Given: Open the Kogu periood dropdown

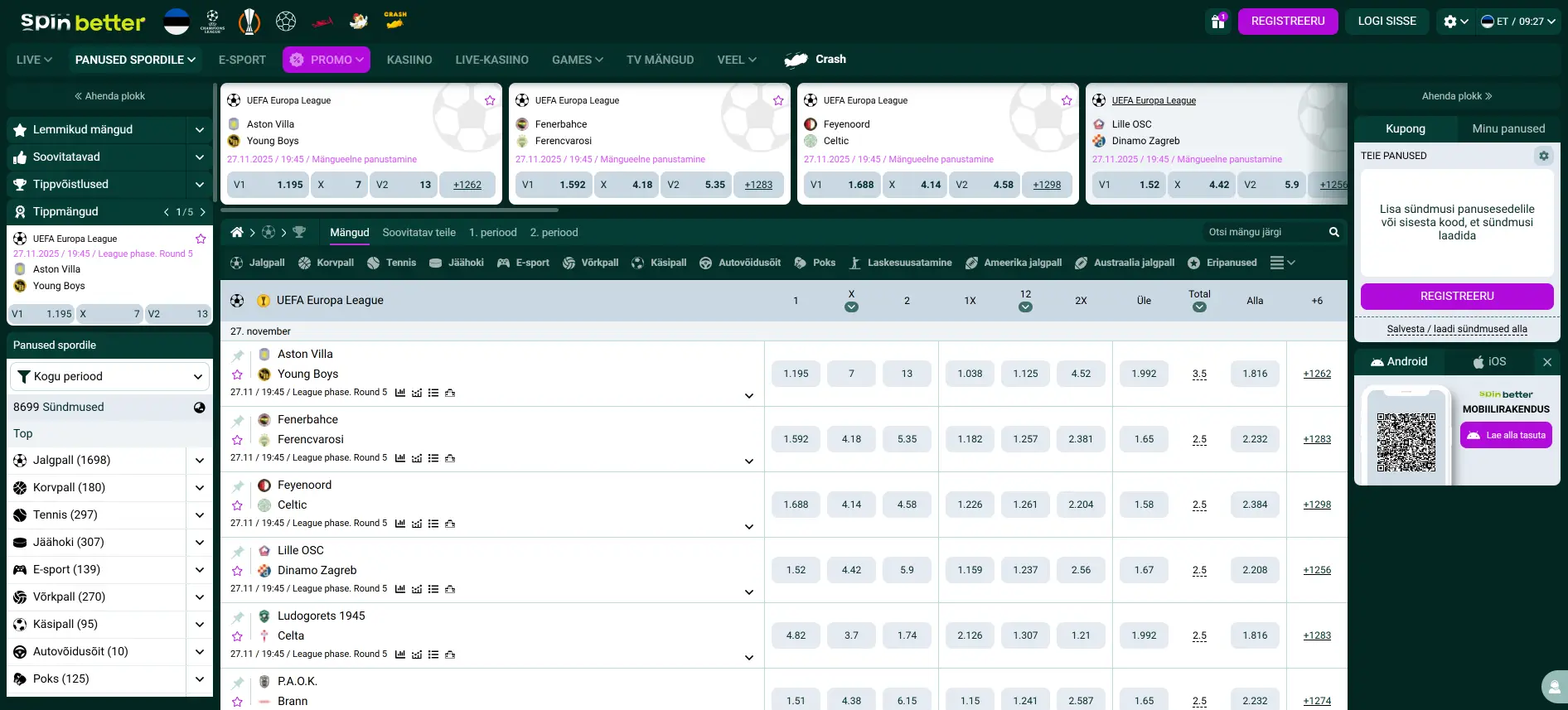Looking at the screenshot, I should 109,376.
